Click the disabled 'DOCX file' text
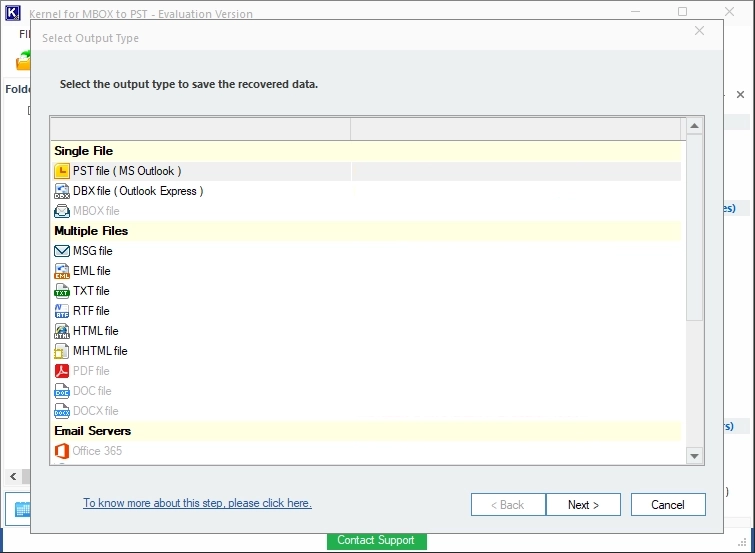Image resolution: width=755 pixels, height=553 pixels. 95,411
